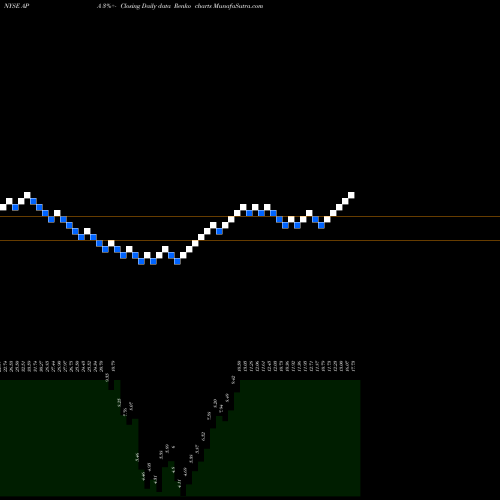Select the lowest blue Renko brick before the reversal
Viewport: 500px width, 500px height.
pyautogui.click(x=177, y=262)
